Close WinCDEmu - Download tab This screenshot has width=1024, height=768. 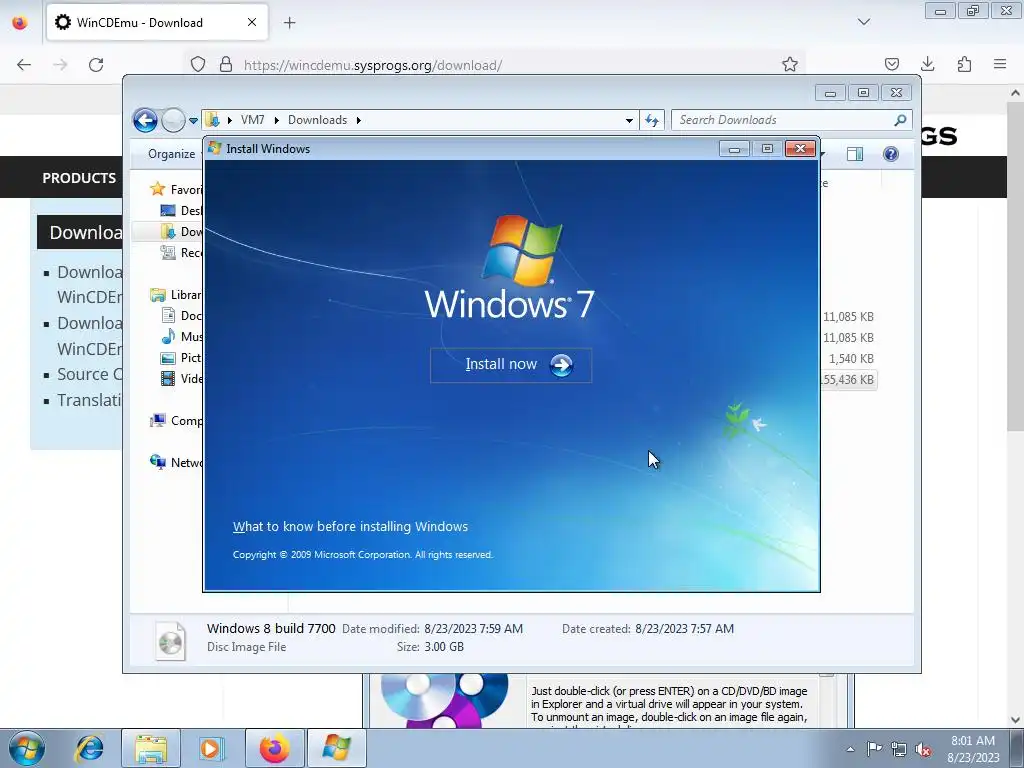click(252, 22)
